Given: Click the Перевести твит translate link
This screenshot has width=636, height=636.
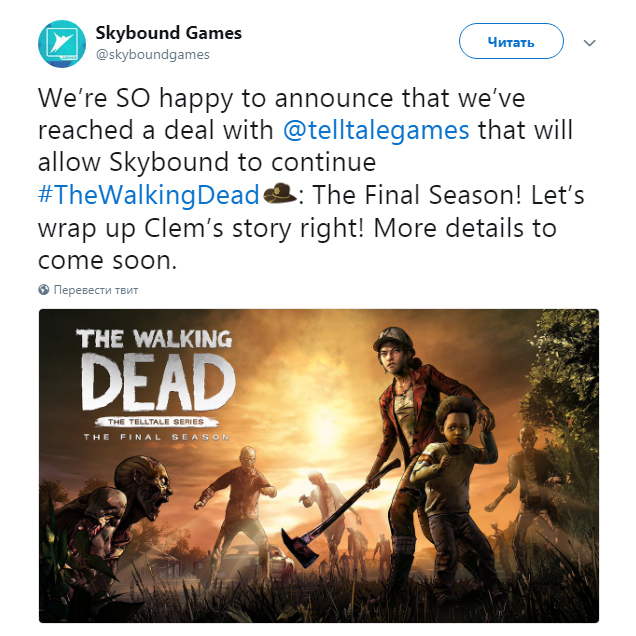Looking at the screenshot, I should (x=96, y=290).
